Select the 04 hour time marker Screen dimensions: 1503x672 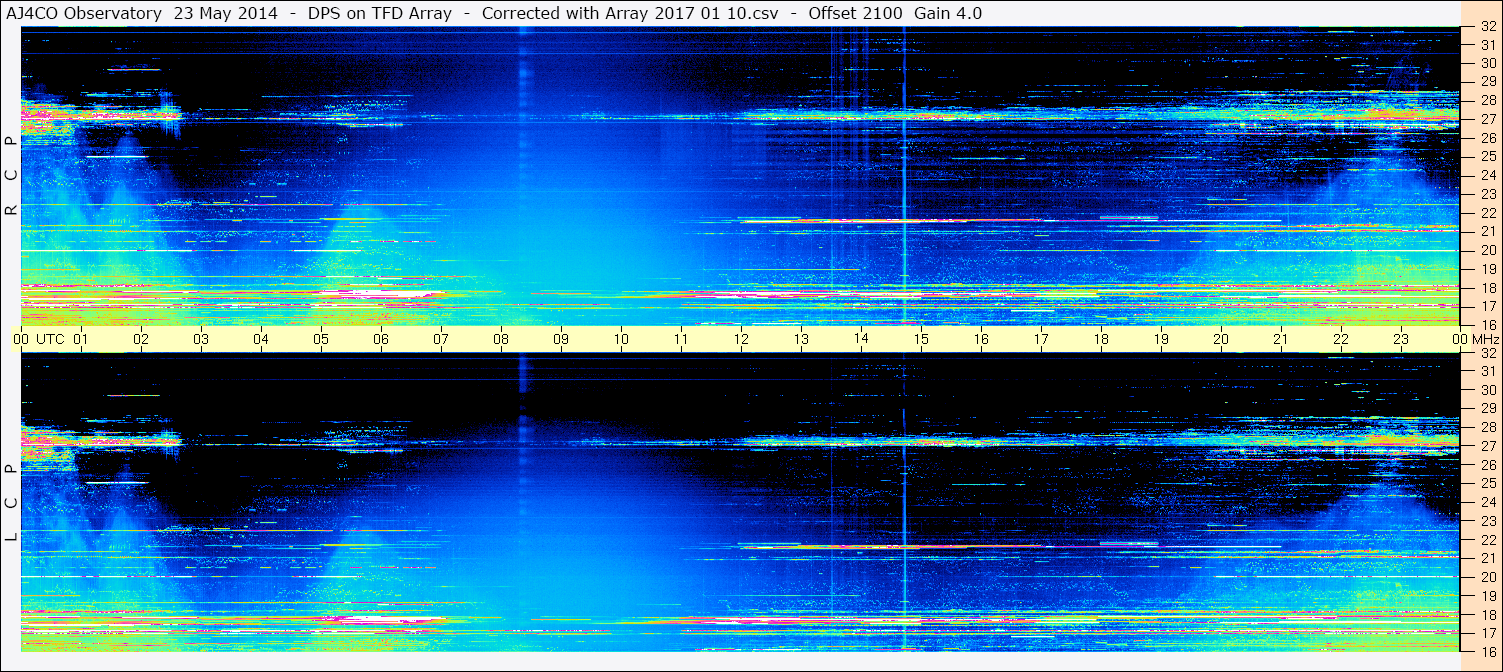[261, 339]
